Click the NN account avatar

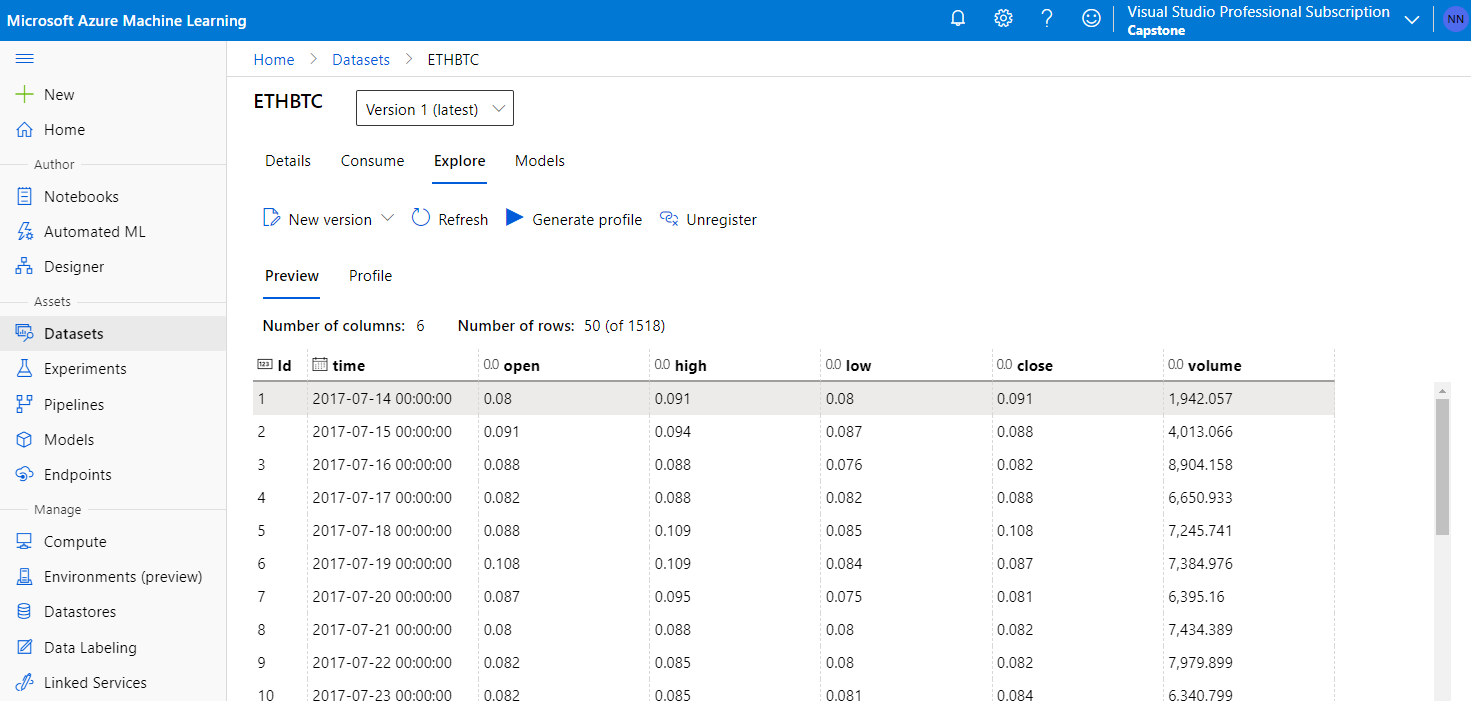1455,19
